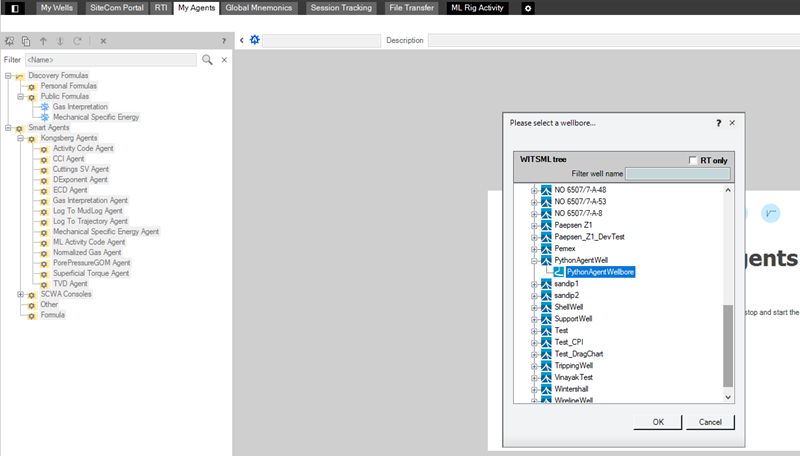Click the search magnifier icon

click(207, 60)
